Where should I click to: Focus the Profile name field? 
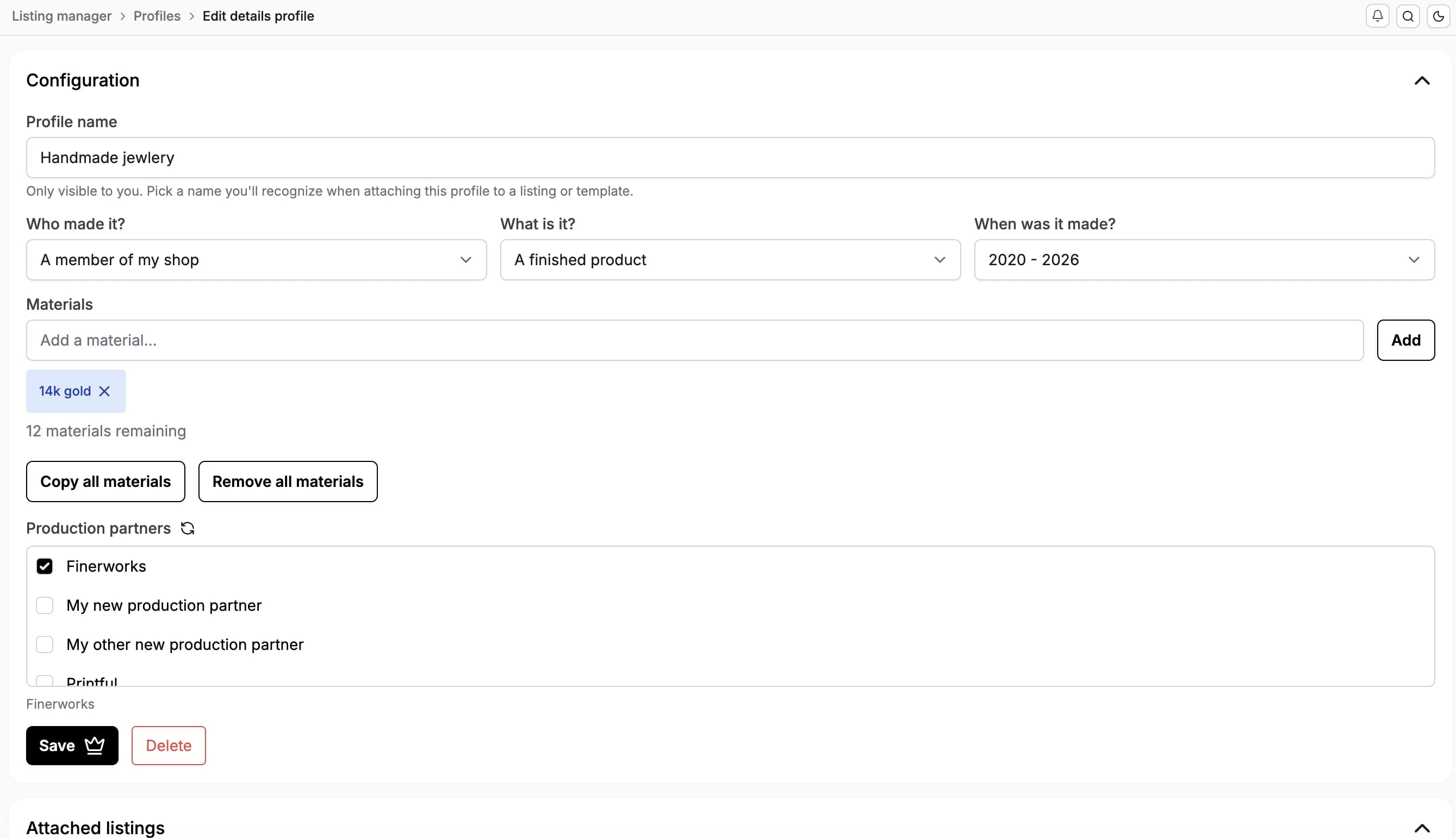(x=730, y=158)
